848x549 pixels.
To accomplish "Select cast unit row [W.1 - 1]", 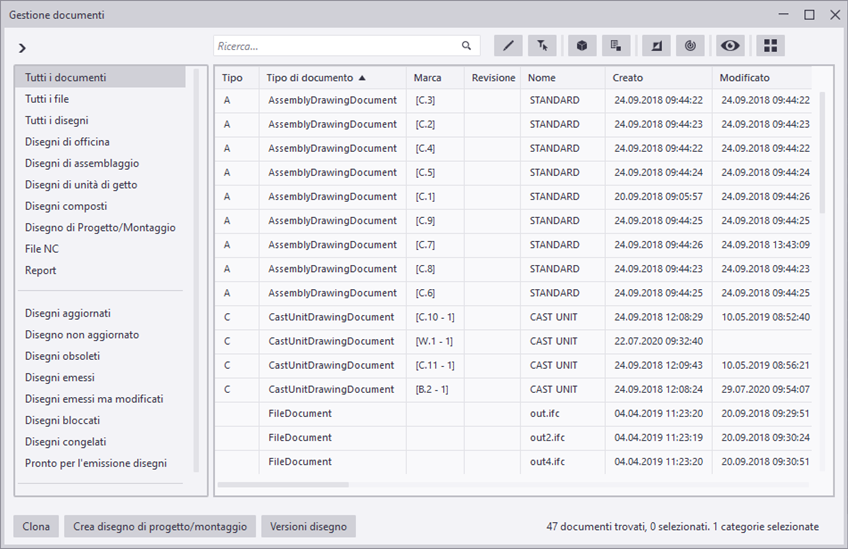I will click(x=513, y=341).
